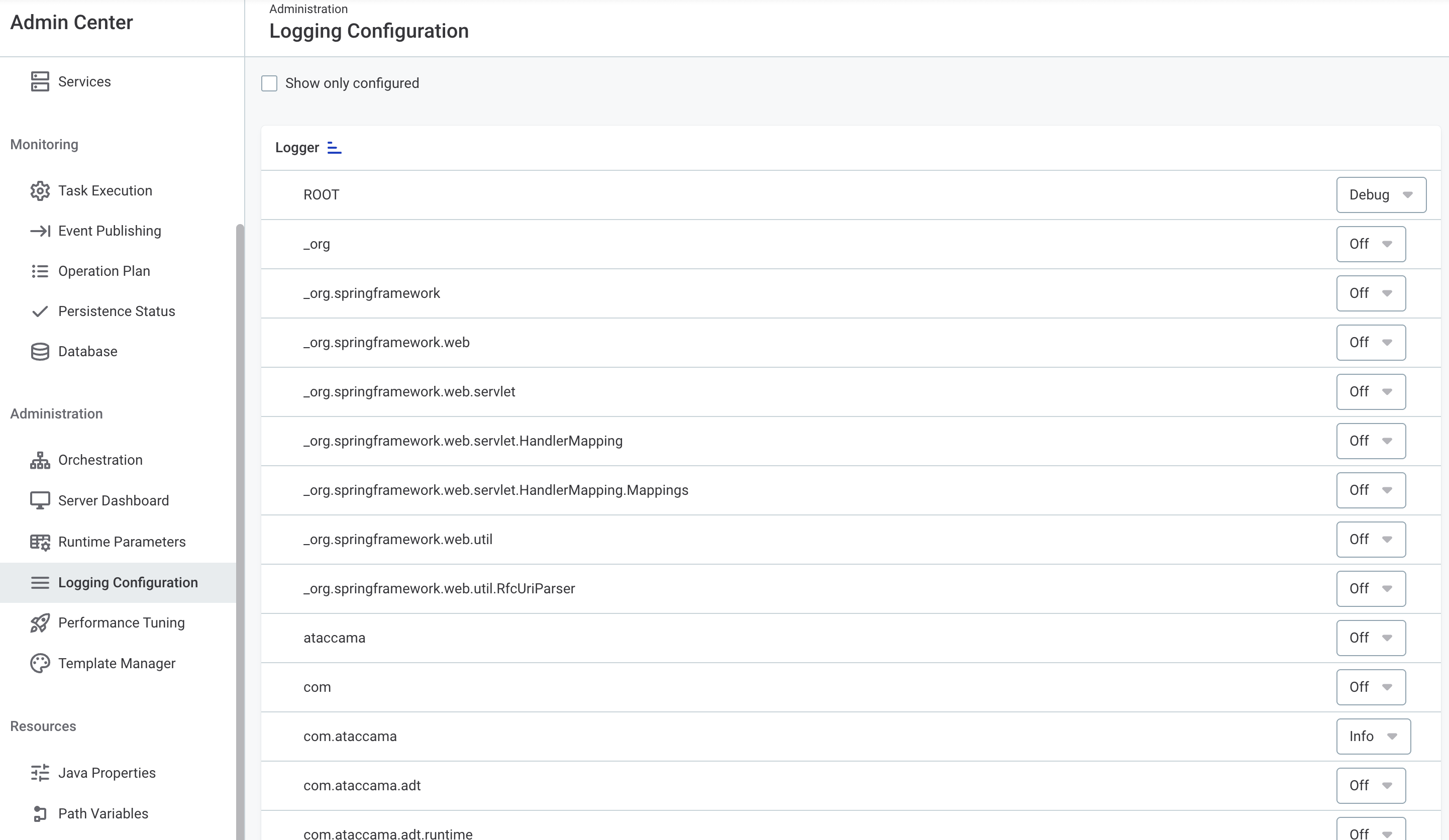Click the Server Dashboard monitor icon
1449x840 pixels.
[x=40, y=500]
